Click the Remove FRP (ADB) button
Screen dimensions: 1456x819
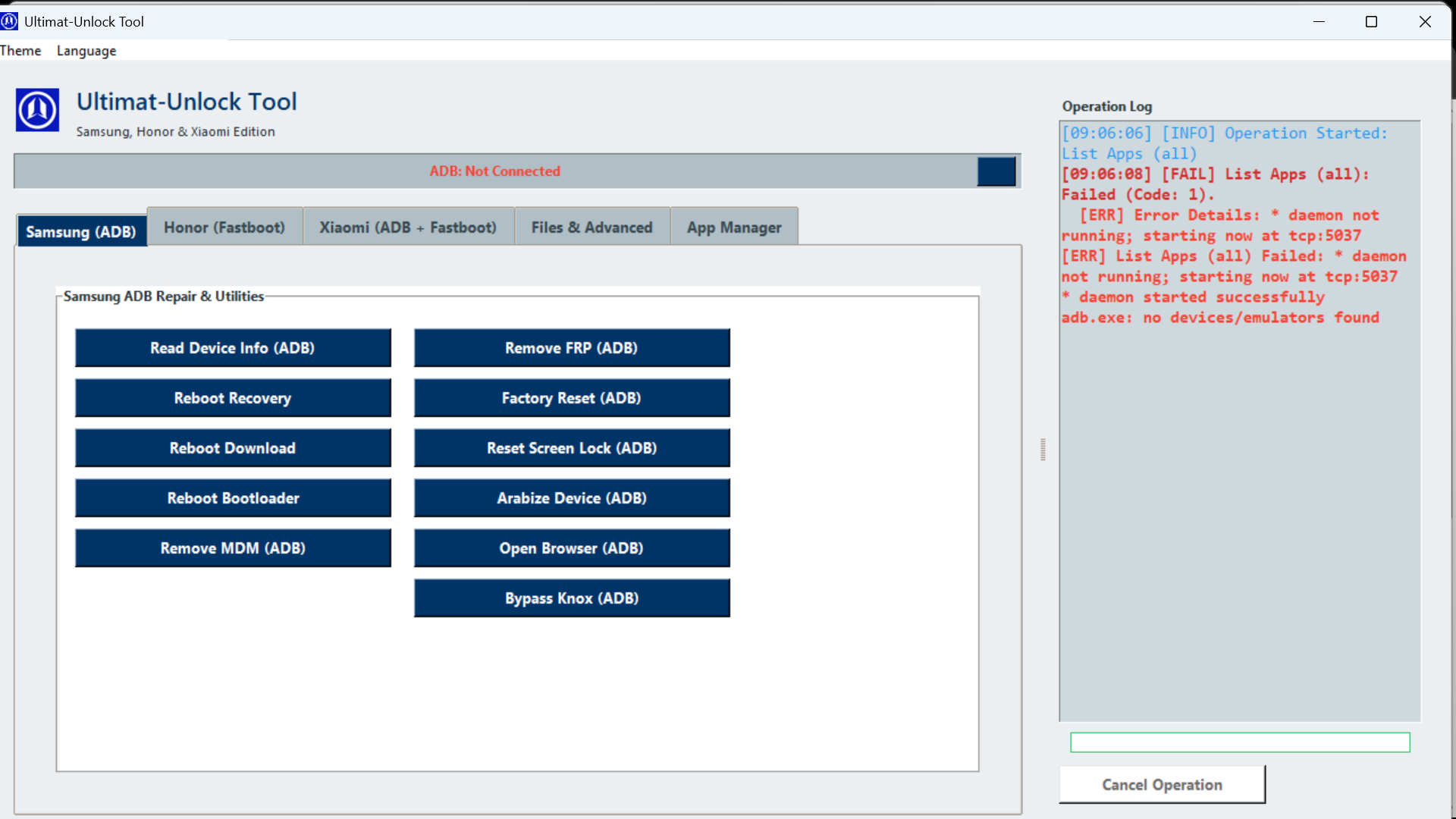tap(572, 348)
